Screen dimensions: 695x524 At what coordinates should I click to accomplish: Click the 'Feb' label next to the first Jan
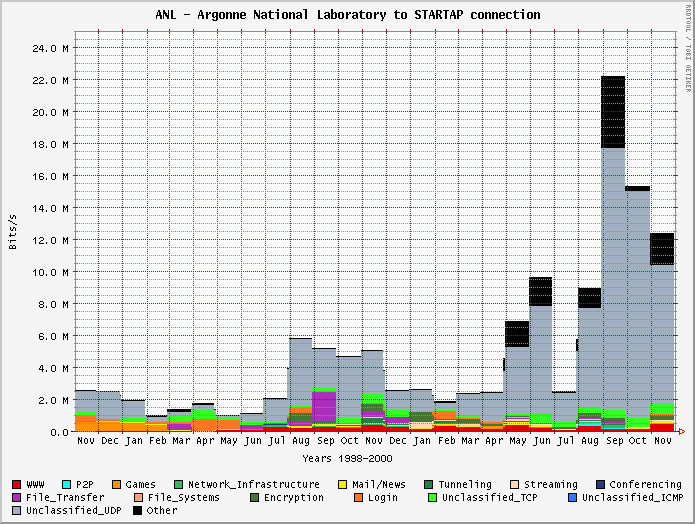[x=157, y=441]
